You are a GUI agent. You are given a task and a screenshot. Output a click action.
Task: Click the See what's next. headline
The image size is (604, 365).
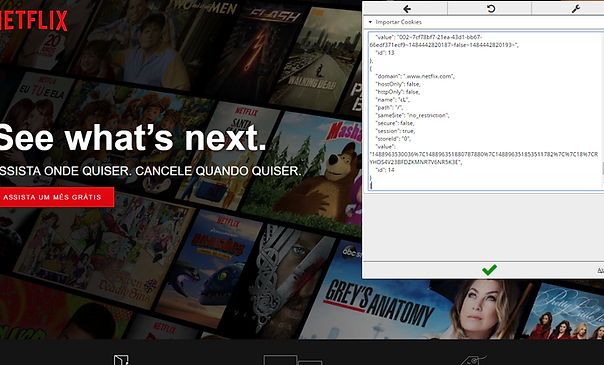(132, 138)
